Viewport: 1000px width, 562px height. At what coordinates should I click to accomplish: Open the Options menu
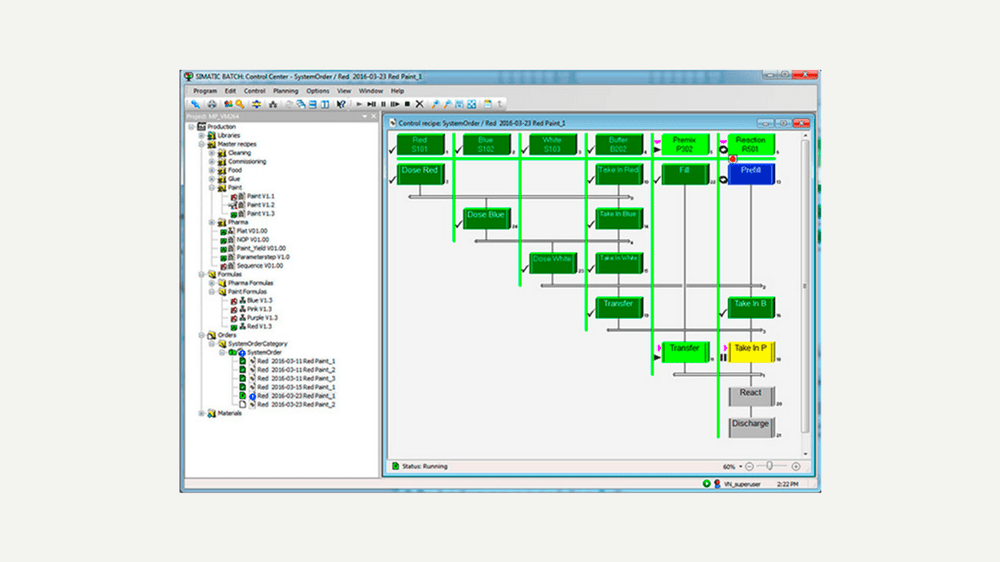[318, 91]
